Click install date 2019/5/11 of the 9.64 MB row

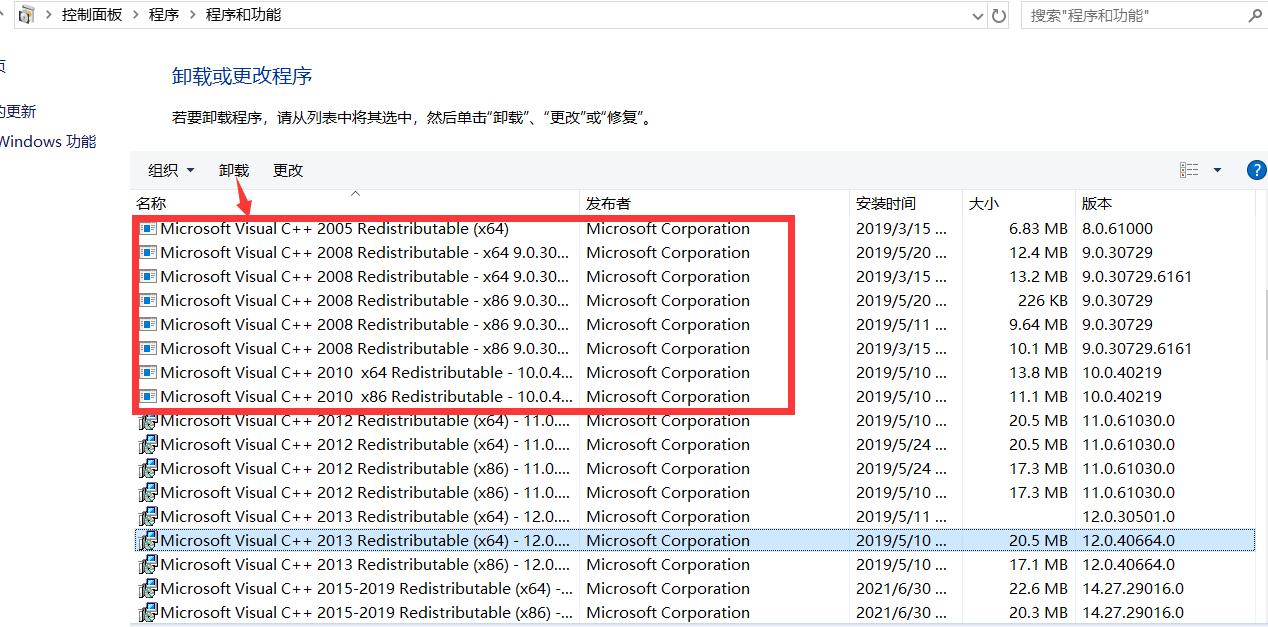tap(901, 325)
